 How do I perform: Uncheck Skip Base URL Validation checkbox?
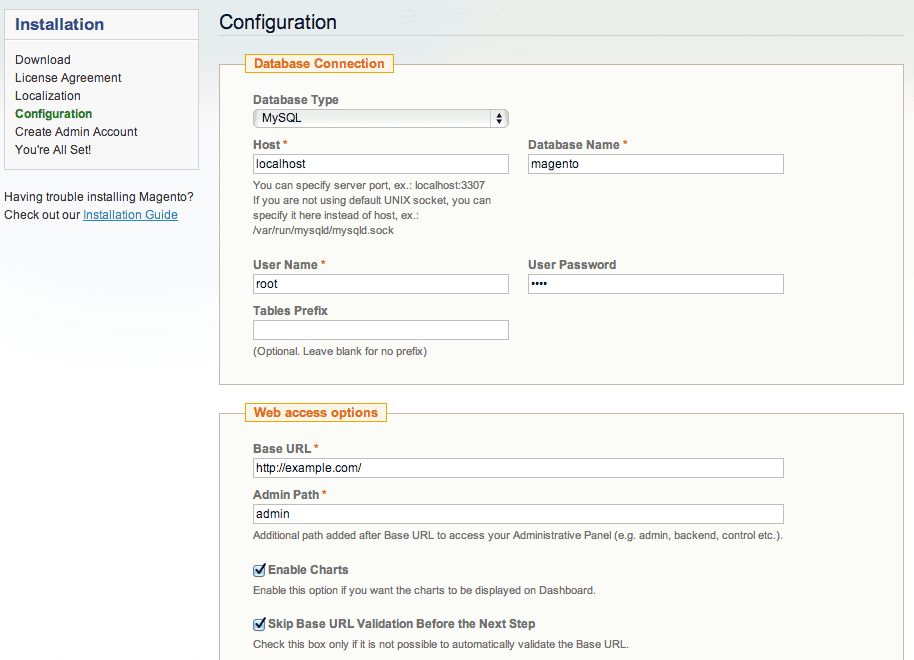259,624
